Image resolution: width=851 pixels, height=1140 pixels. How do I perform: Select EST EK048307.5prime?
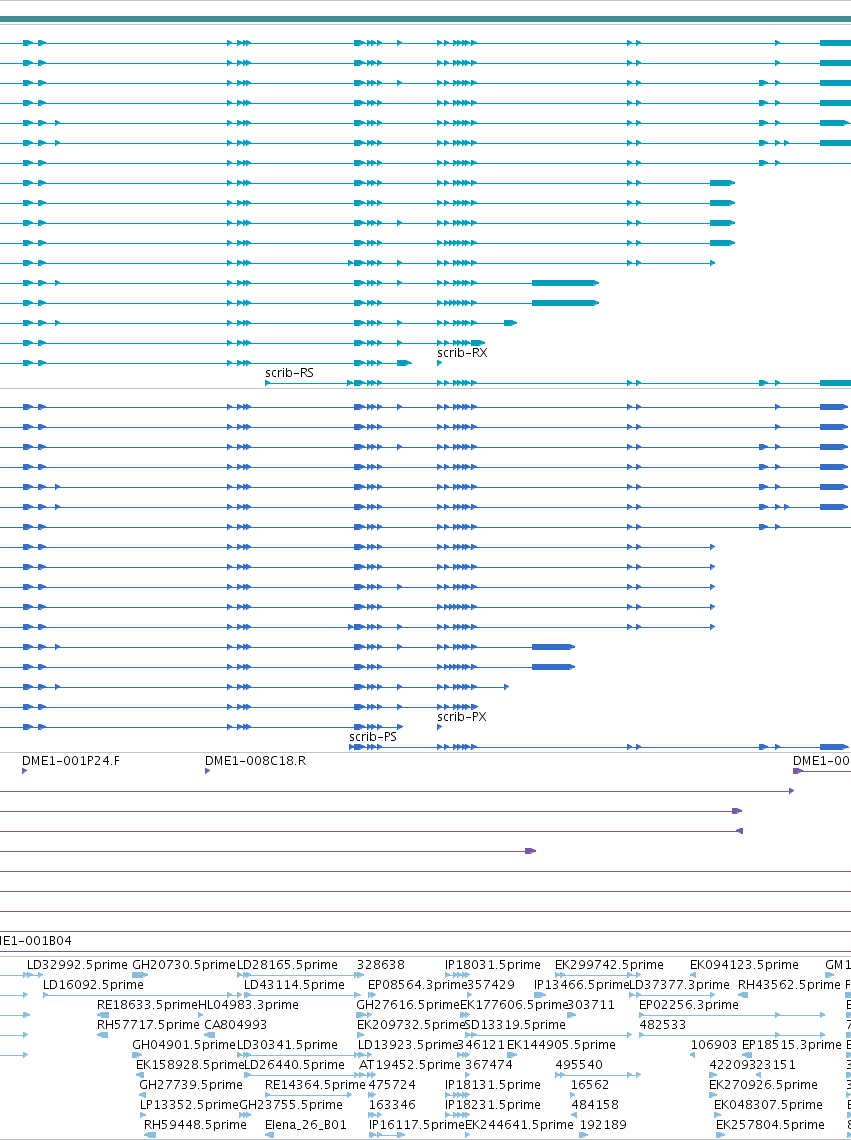click(768, 1104)
